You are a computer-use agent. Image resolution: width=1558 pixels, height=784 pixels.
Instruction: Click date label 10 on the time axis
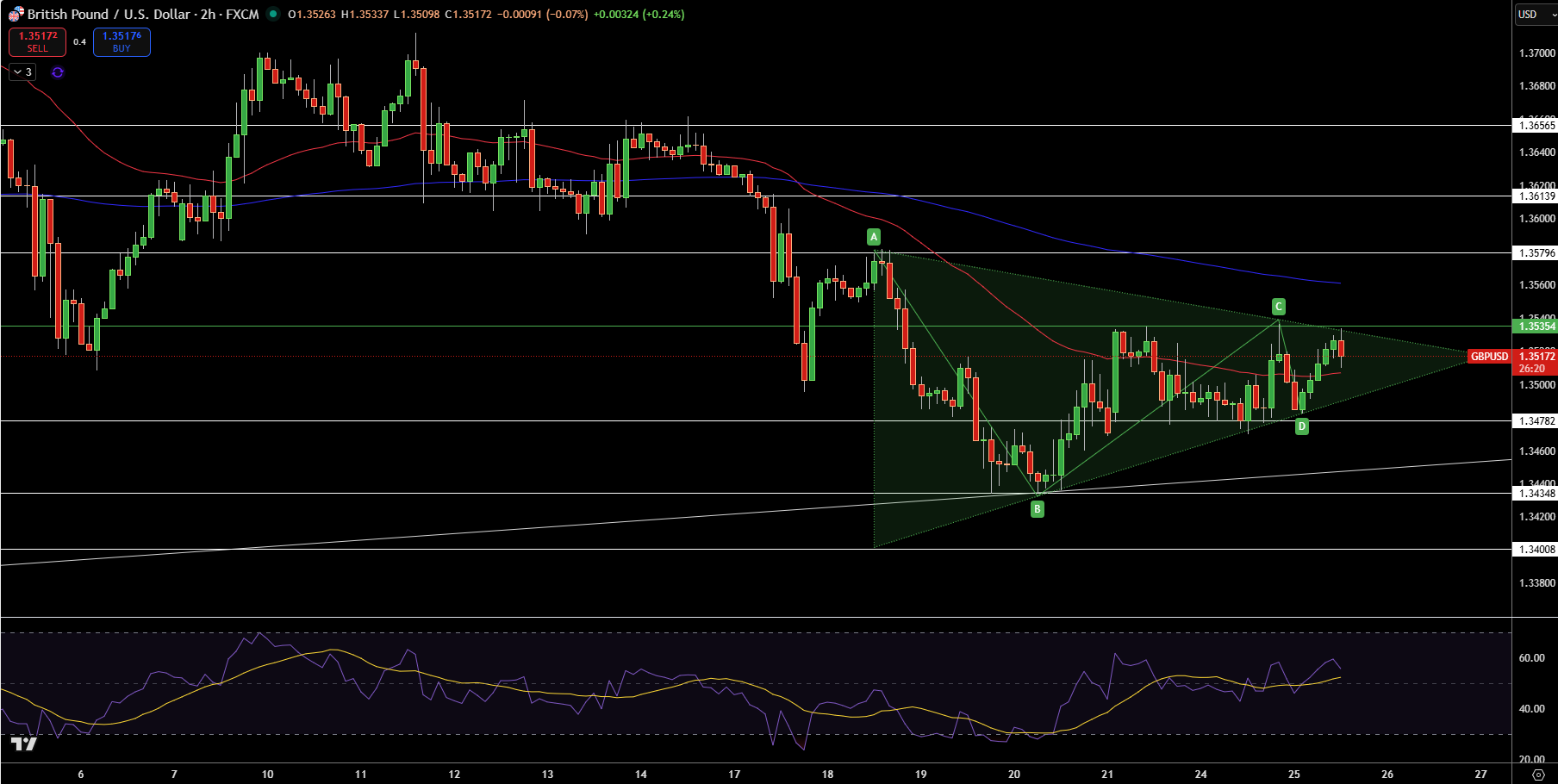267,775
